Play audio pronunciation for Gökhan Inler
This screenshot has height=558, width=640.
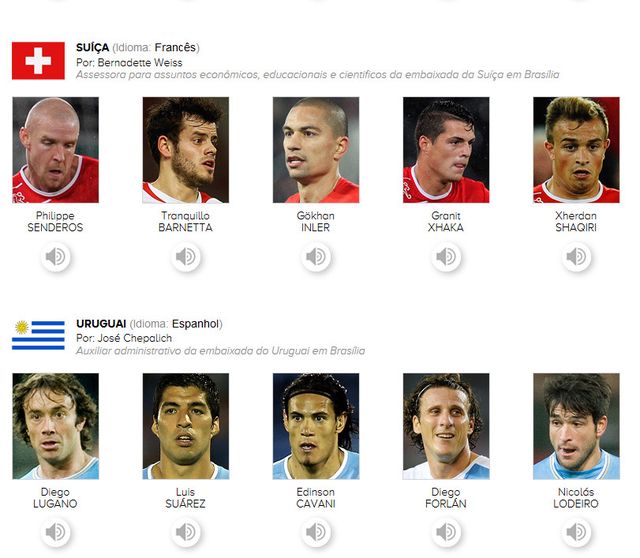[316, 258]
